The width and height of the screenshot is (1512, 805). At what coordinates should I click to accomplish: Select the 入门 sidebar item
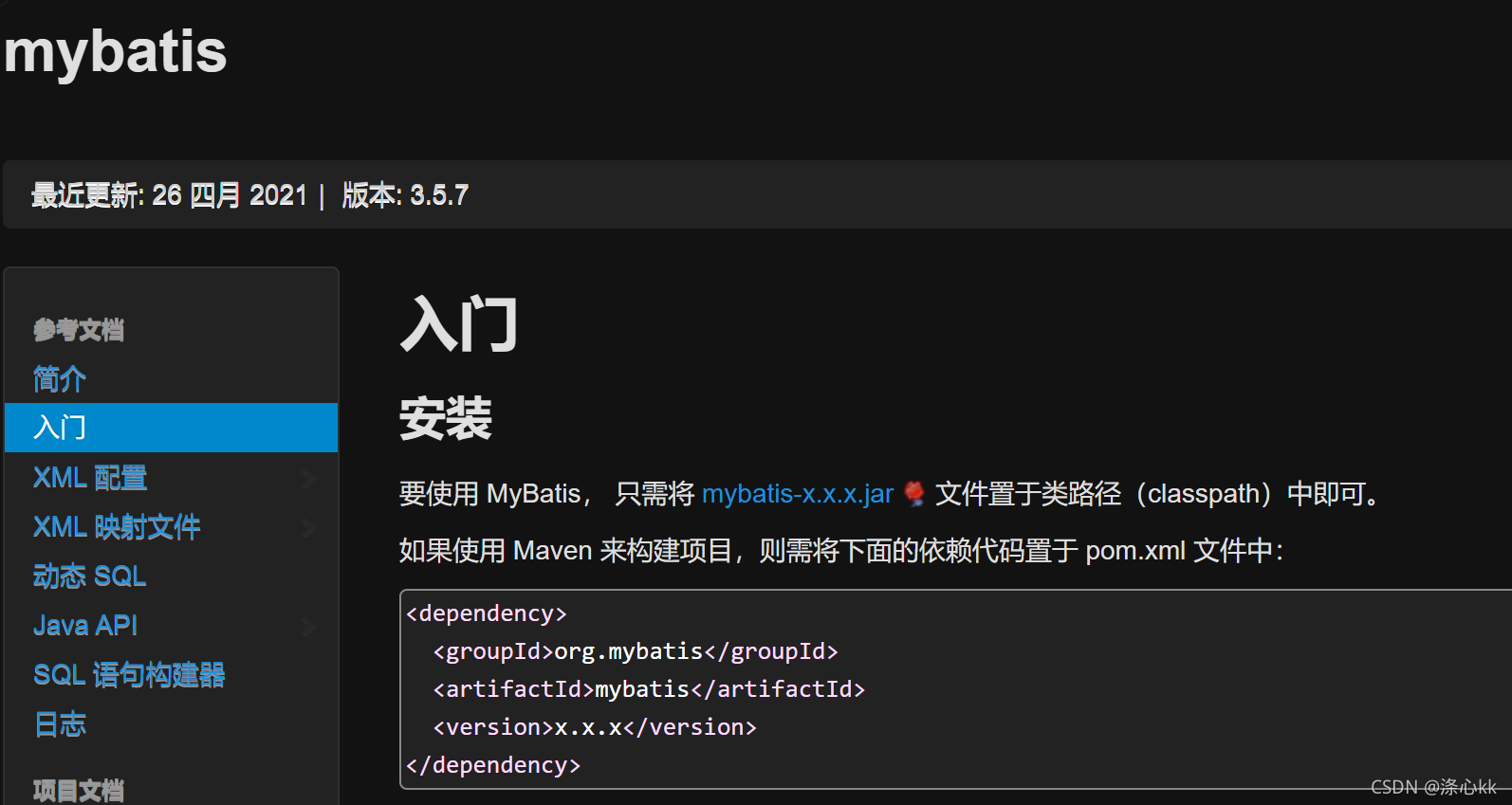pos(172,428)
